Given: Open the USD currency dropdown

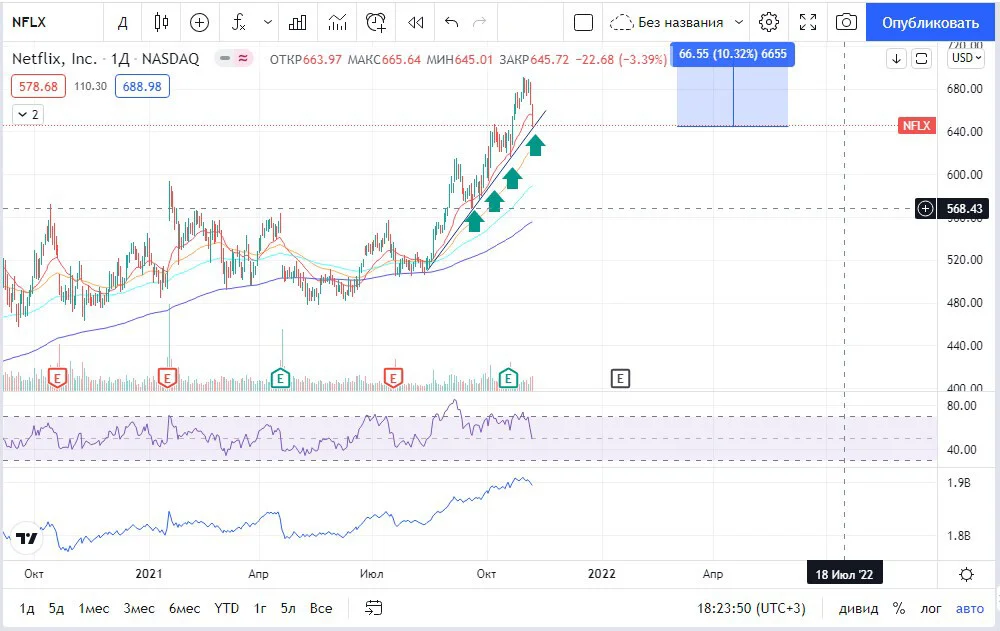Looking at the screenshot, I should (x=967, y=58).
